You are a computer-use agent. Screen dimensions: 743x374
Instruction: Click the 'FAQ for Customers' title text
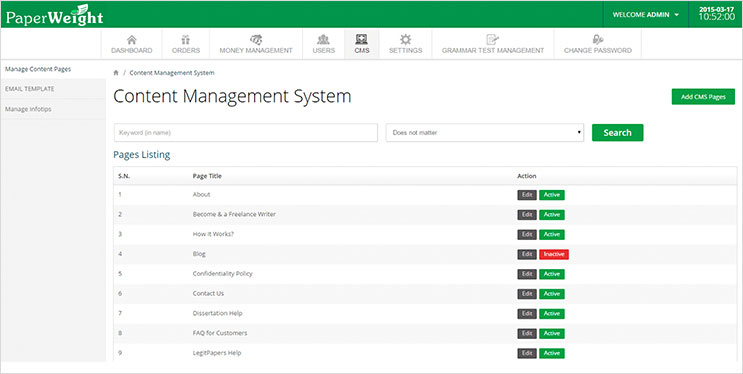click(x=220, y=333)
